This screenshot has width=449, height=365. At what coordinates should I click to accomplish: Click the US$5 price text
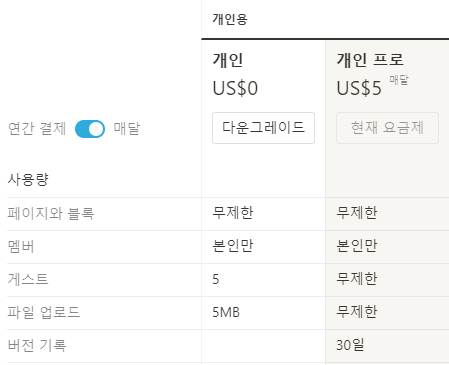point(359,89)
